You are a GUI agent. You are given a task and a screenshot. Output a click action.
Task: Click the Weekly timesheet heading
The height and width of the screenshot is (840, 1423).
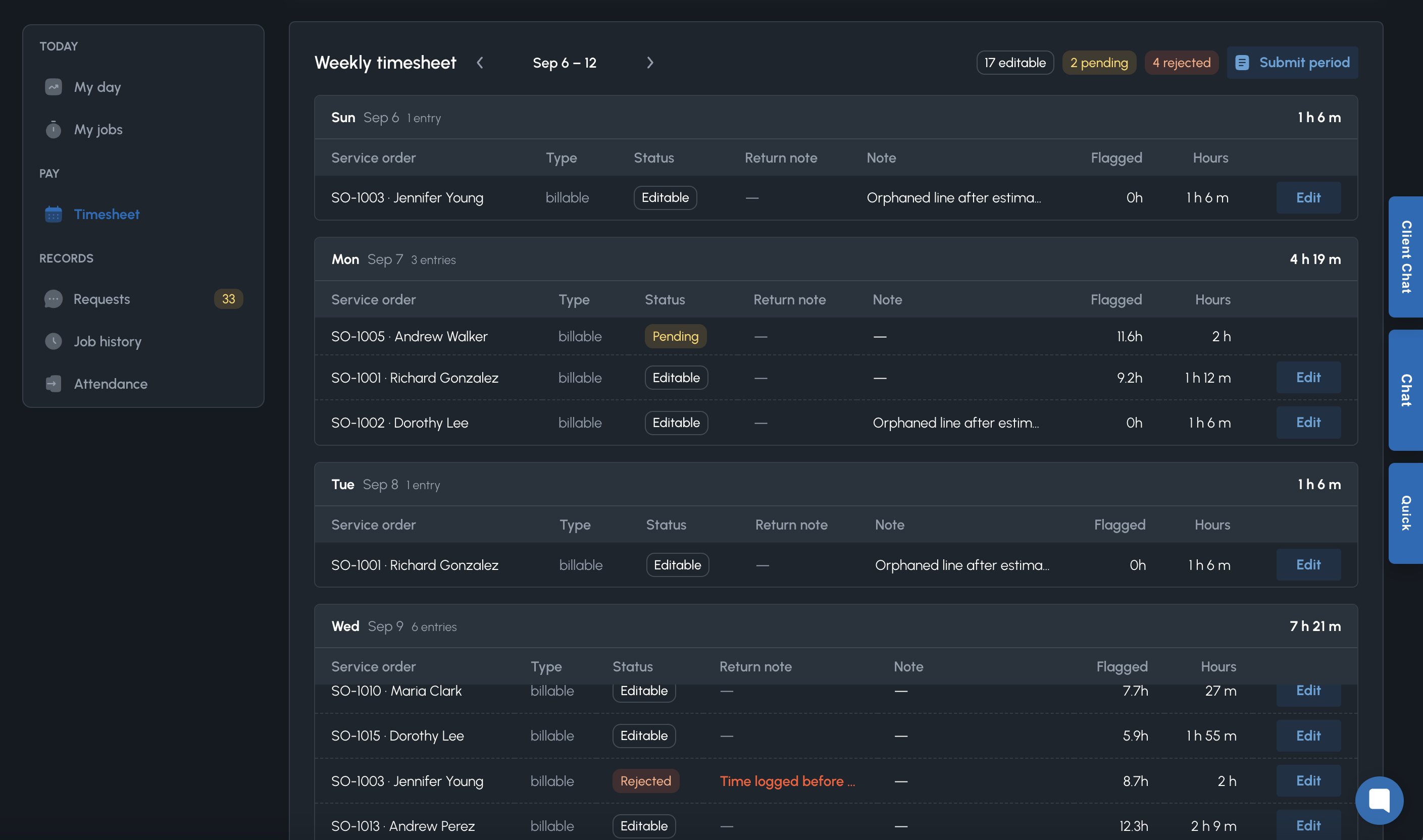tap(385, 63)
